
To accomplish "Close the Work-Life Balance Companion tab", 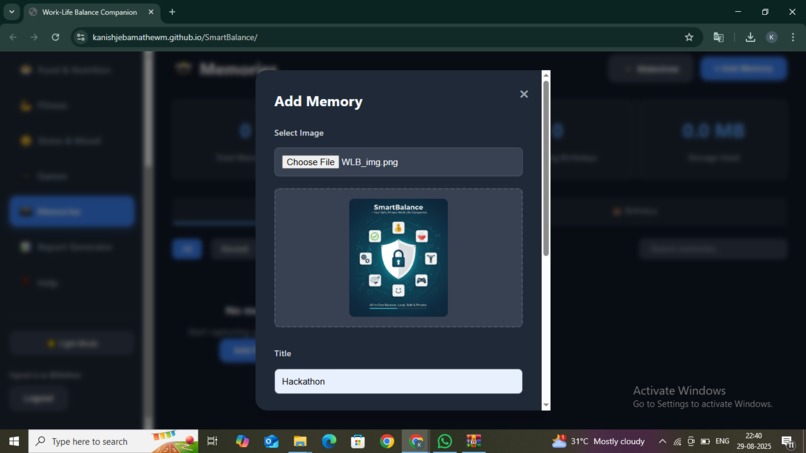I will [x=151, y=12].
